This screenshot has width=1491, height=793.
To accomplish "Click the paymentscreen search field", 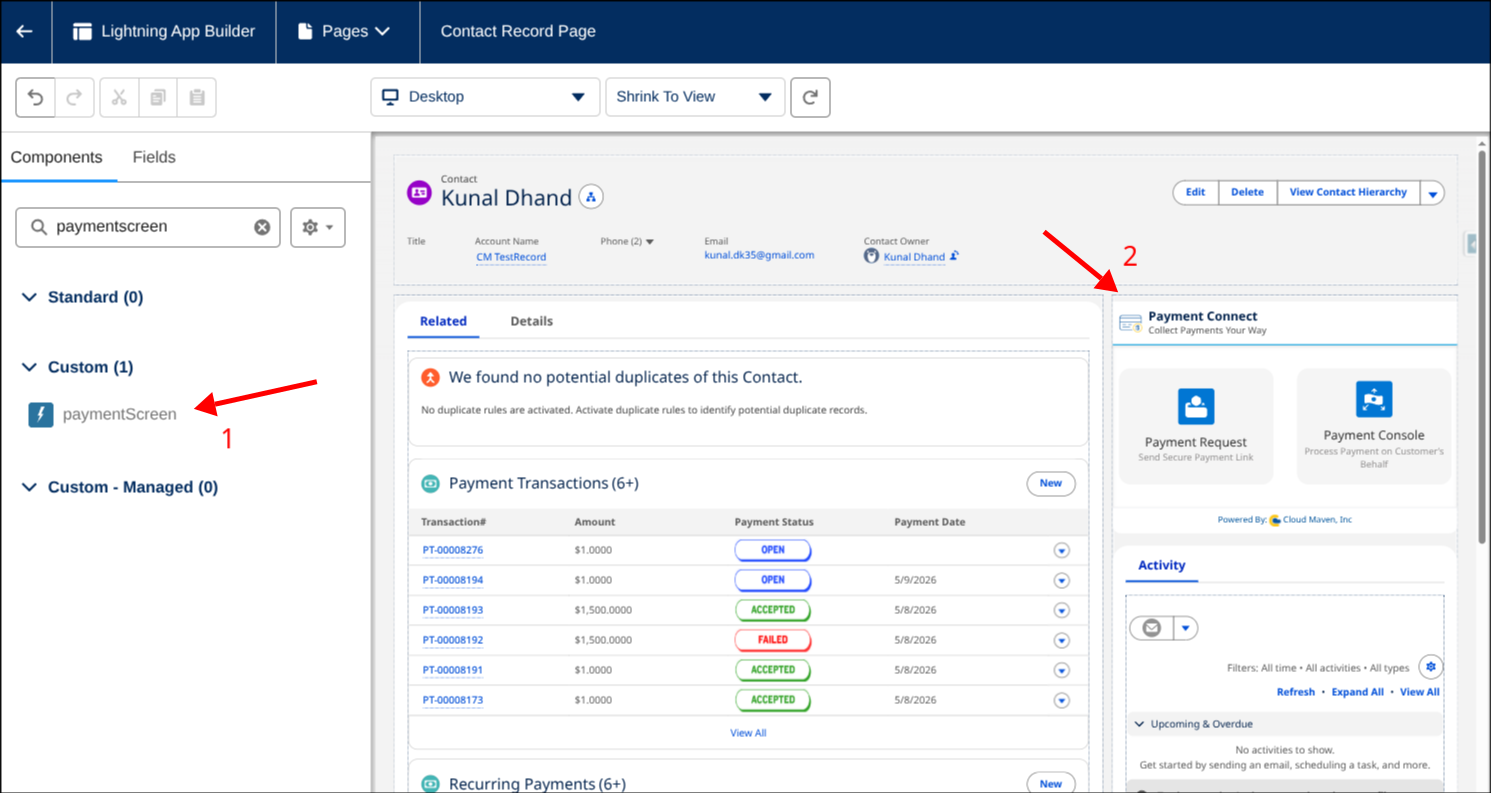I will pyautogui.click(x=148, y=227).
